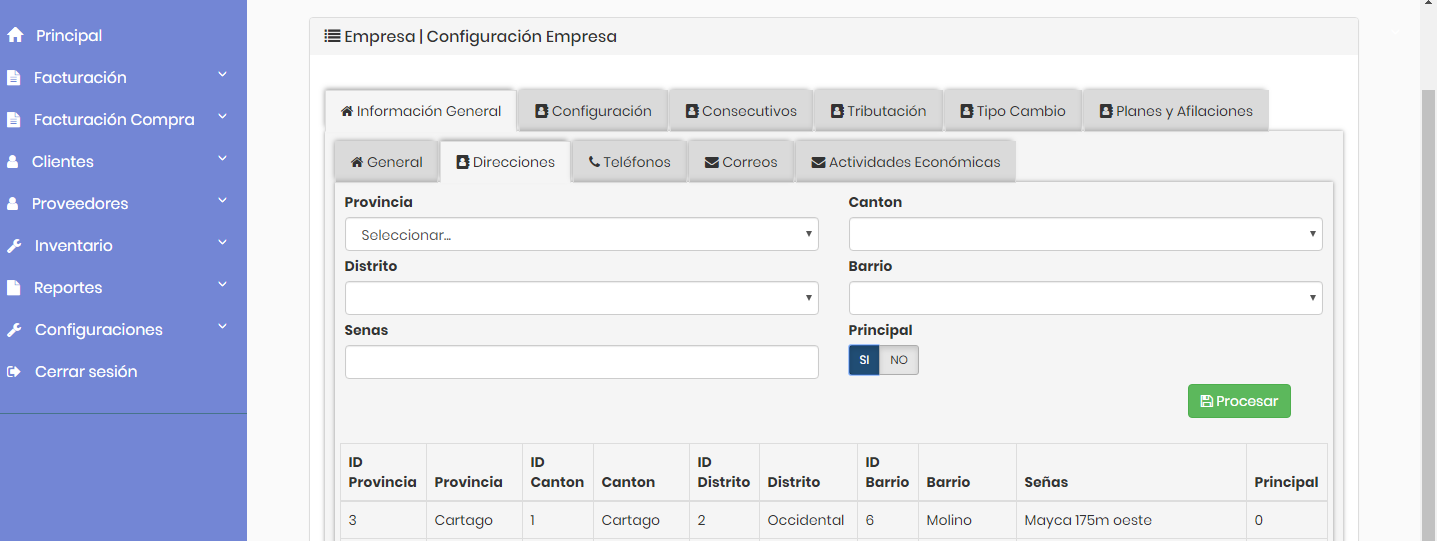Click the wrench icon beside Inventario
Viewport: 1440px width, 541px height.
(x=14, y=245)
